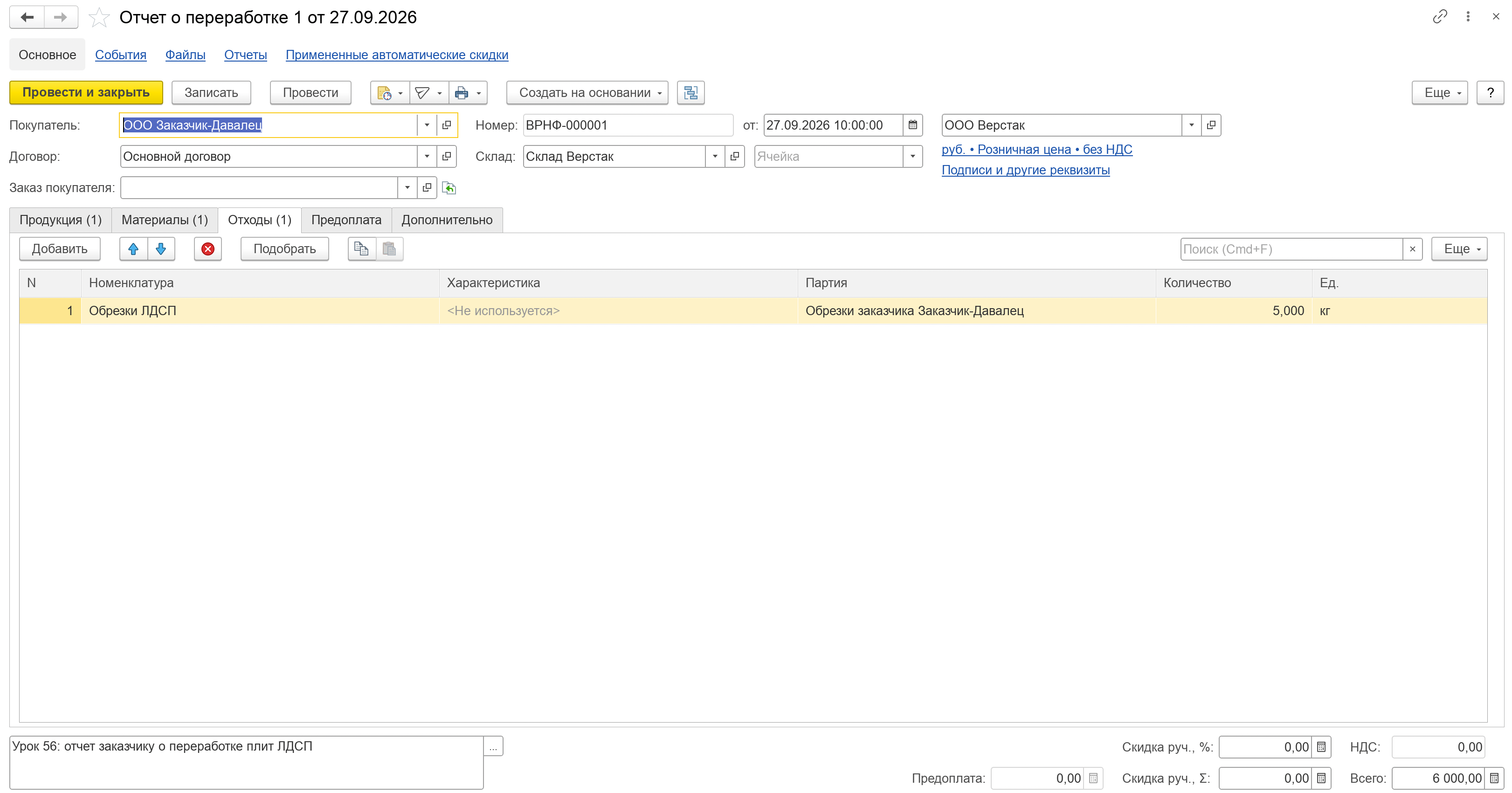This screenshot has width=1512, height=793.
Task: Delete selected row with red cross icon
Action: click(x=208, y=249)
